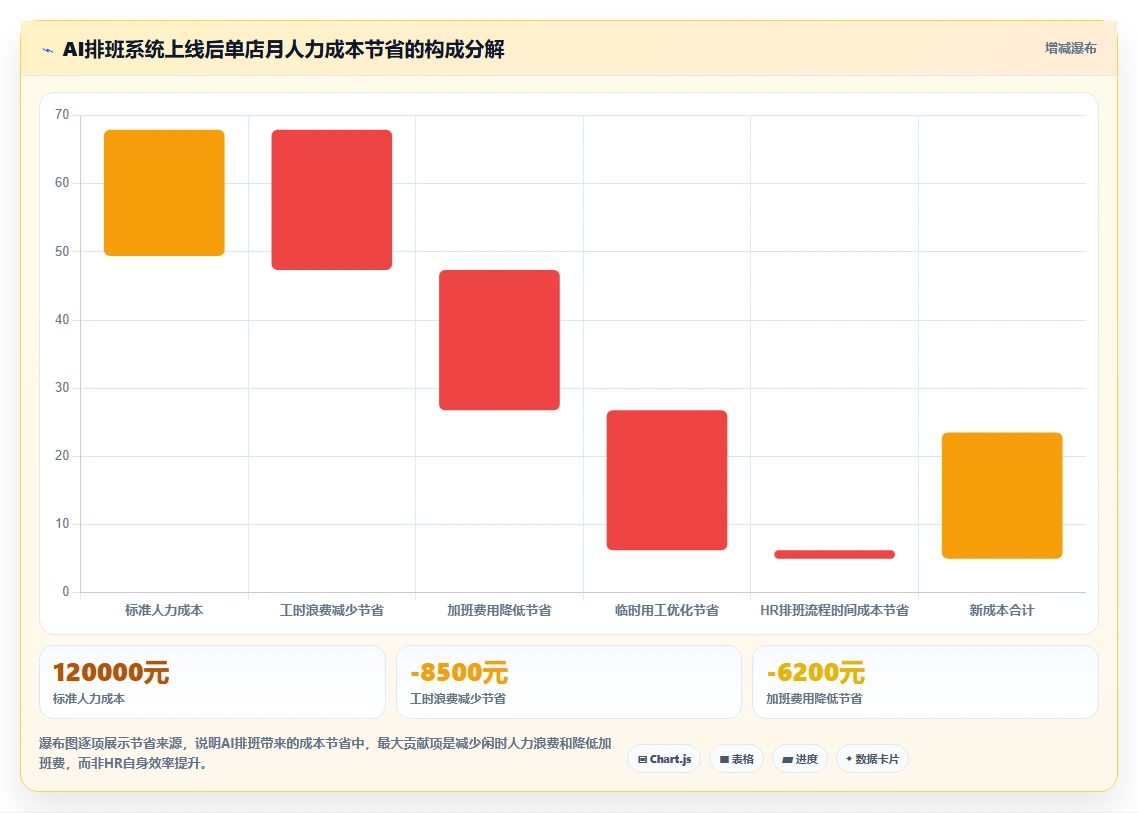This screenshot has width=1138, height=813.
Task: Click x-axis label 新成本合计
Action: 1002,610
